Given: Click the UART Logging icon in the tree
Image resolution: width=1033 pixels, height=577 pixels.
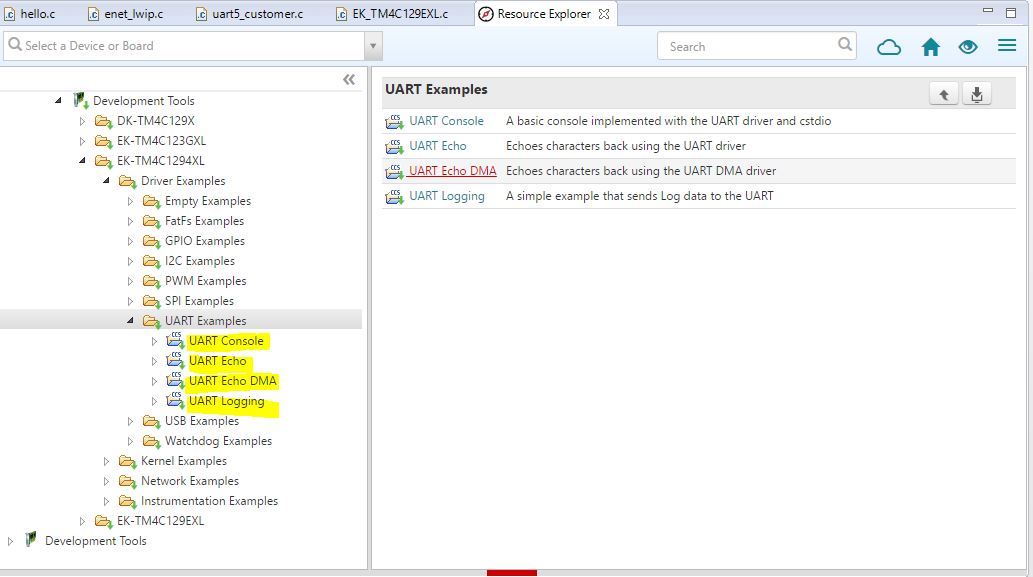Looking at the screenshot, I should 175,400.
